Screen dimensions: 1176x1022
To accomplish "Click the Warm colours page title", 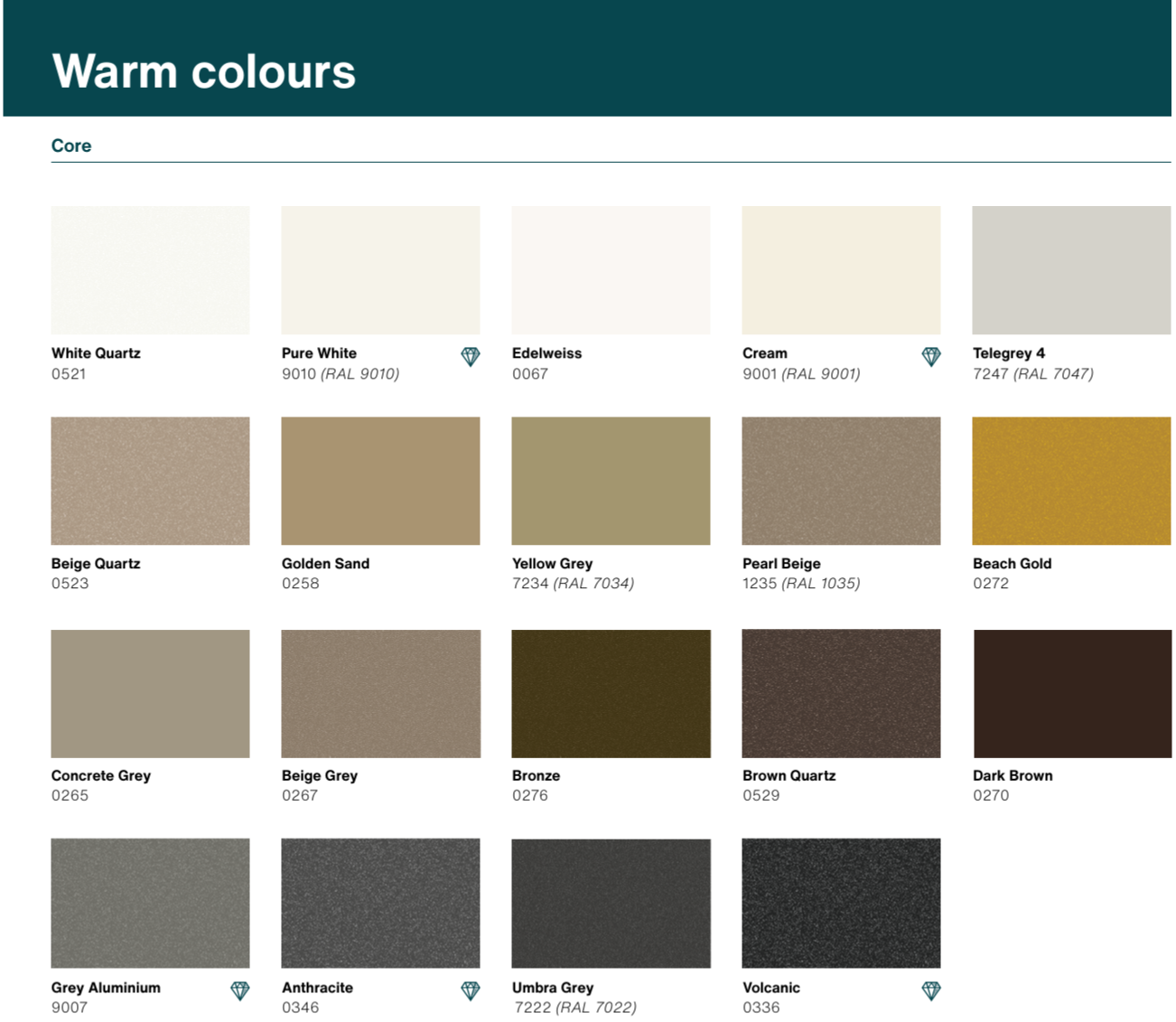I will (204, 71).
